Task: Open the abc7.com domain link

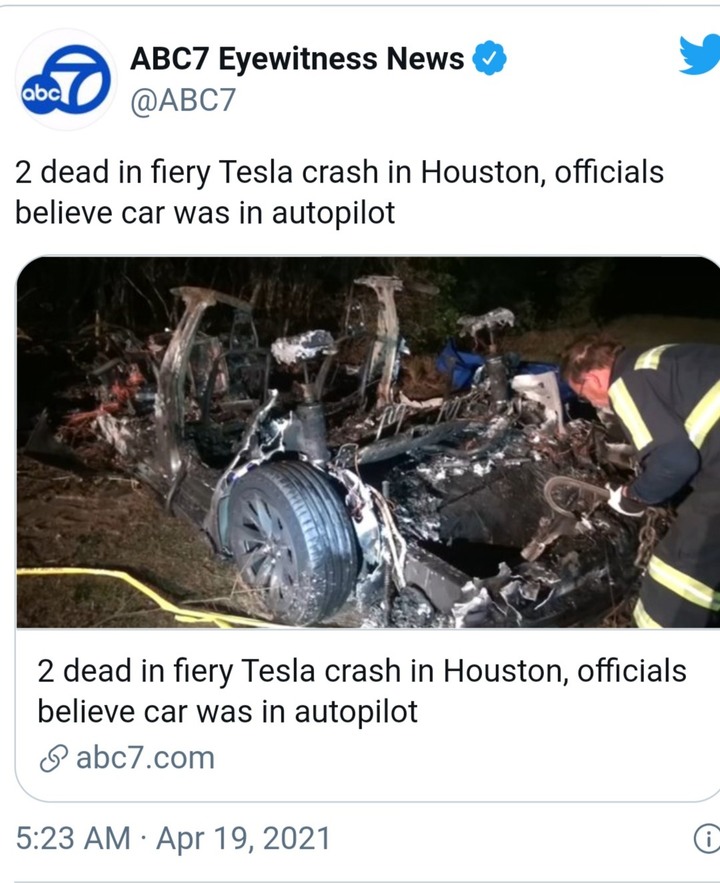Action: coord(145,757)
